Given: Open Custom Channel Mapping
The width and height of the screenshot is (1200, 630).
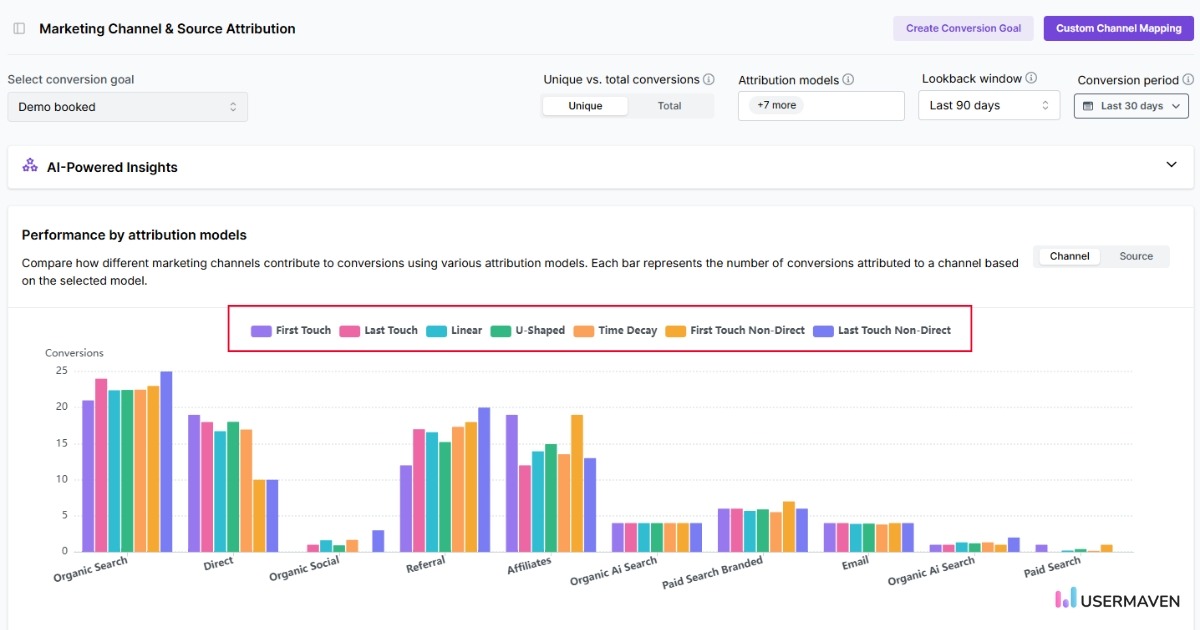Looking at the screenshot, I should [x=1117, y=28].
